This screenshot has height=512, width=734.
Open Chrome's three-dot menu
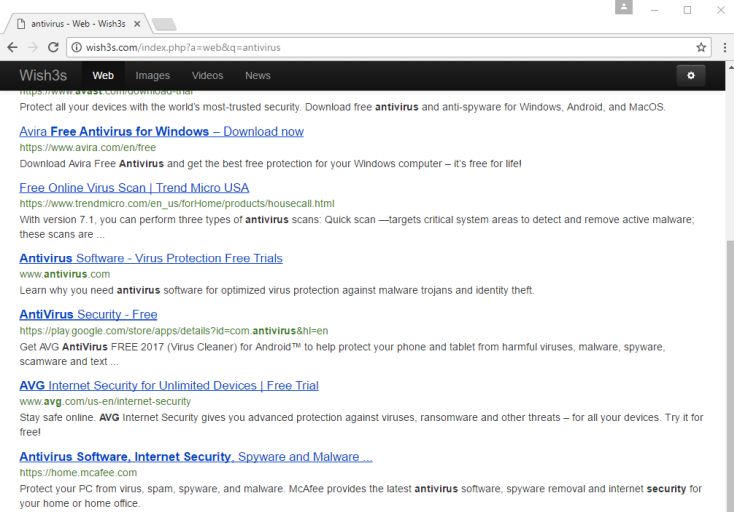724,47
